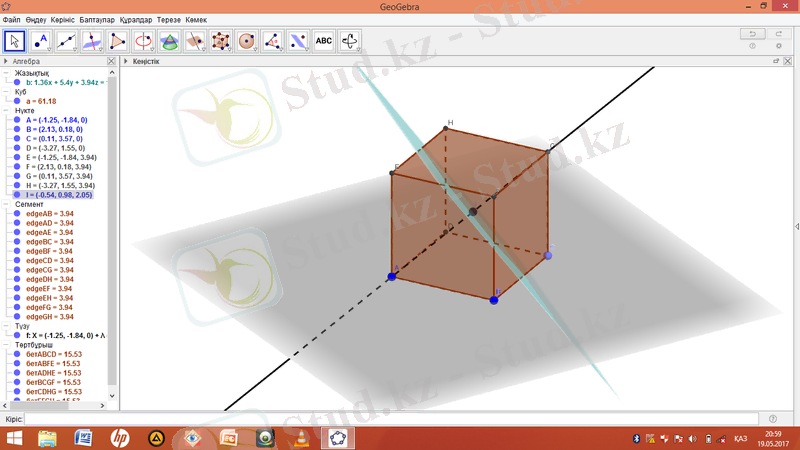
Task: Open the Файл menu
Action: click(x=11, y=20)
